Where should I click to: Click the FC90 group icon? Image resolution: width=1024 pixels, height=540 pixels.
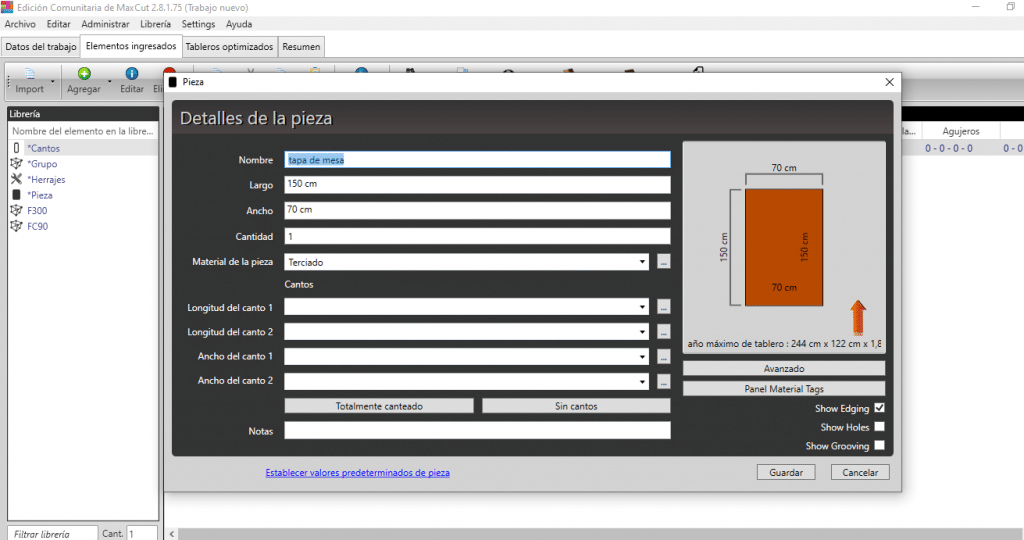tap(16, 226)
